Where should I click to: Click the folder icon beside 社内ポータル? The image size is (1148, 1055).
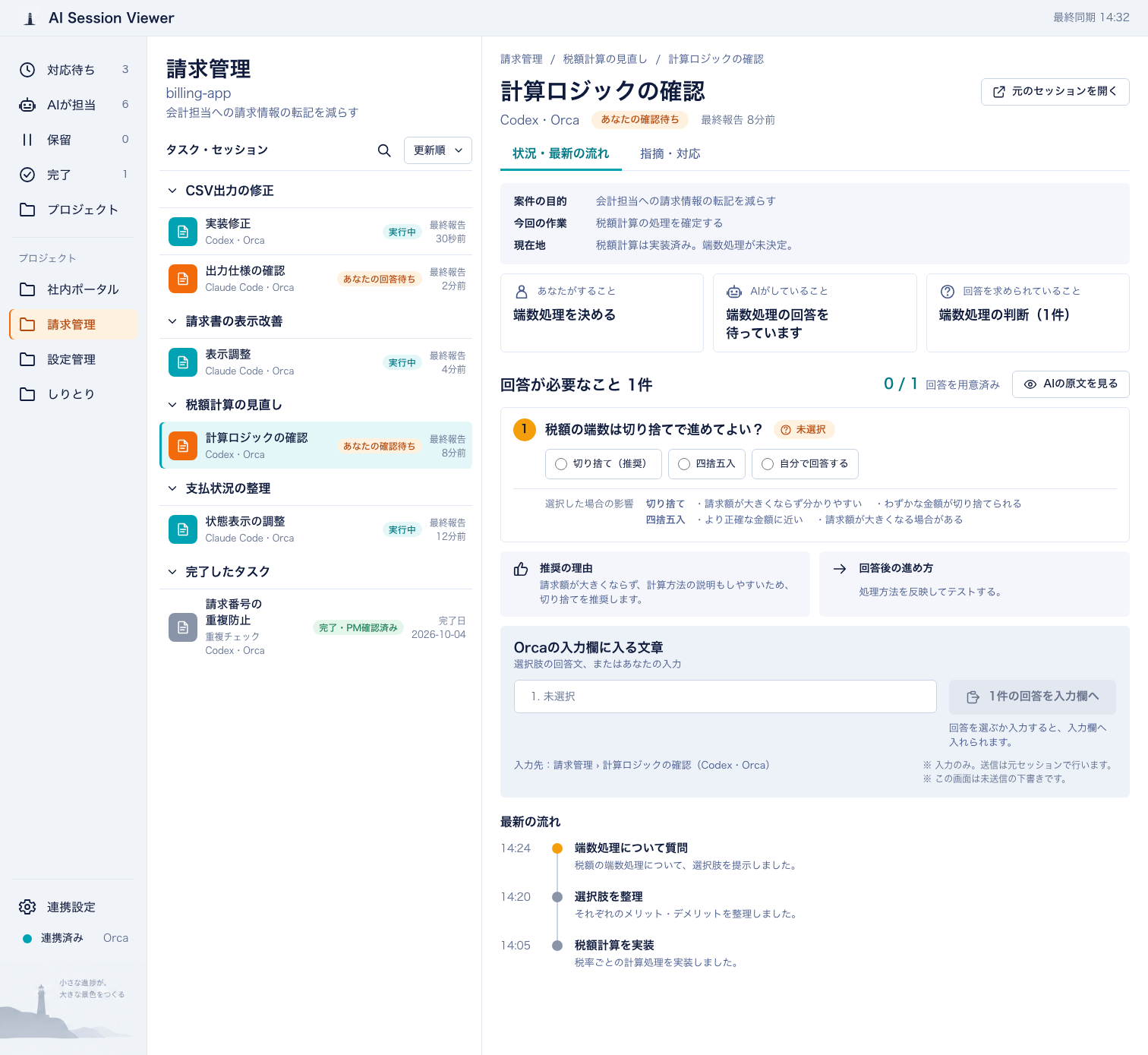pyautogui.click(x=27, y=289)
